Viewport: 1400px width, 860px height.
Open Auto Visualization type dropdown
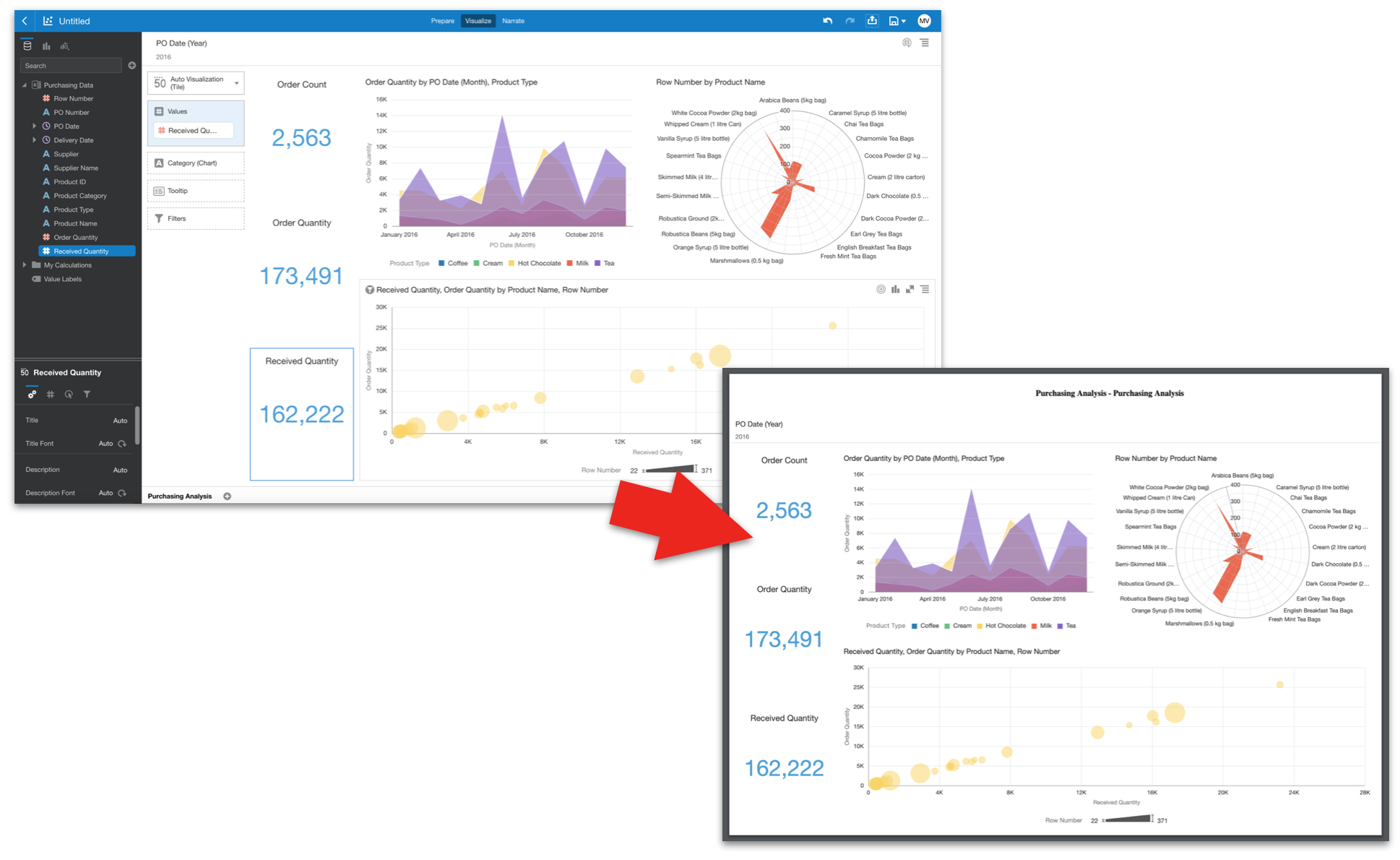coord(236,83)
